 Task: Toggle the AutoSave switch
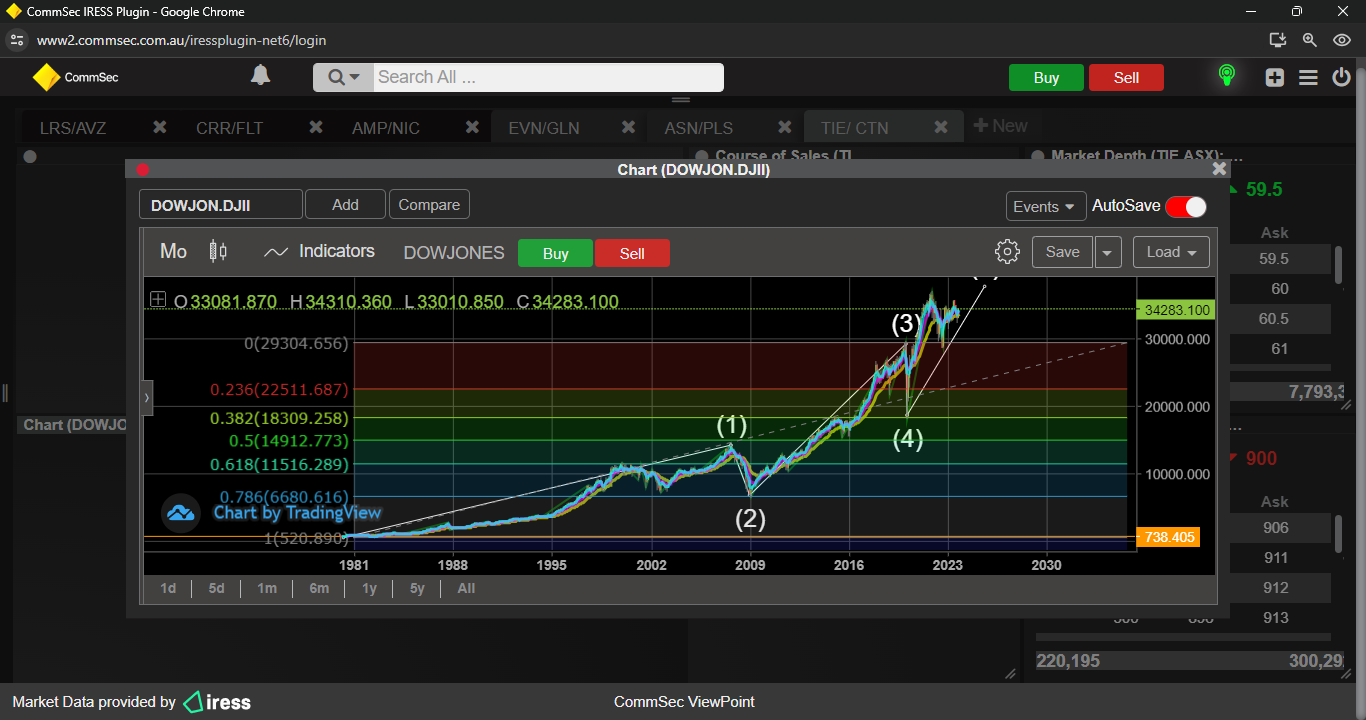[1186, 206]
